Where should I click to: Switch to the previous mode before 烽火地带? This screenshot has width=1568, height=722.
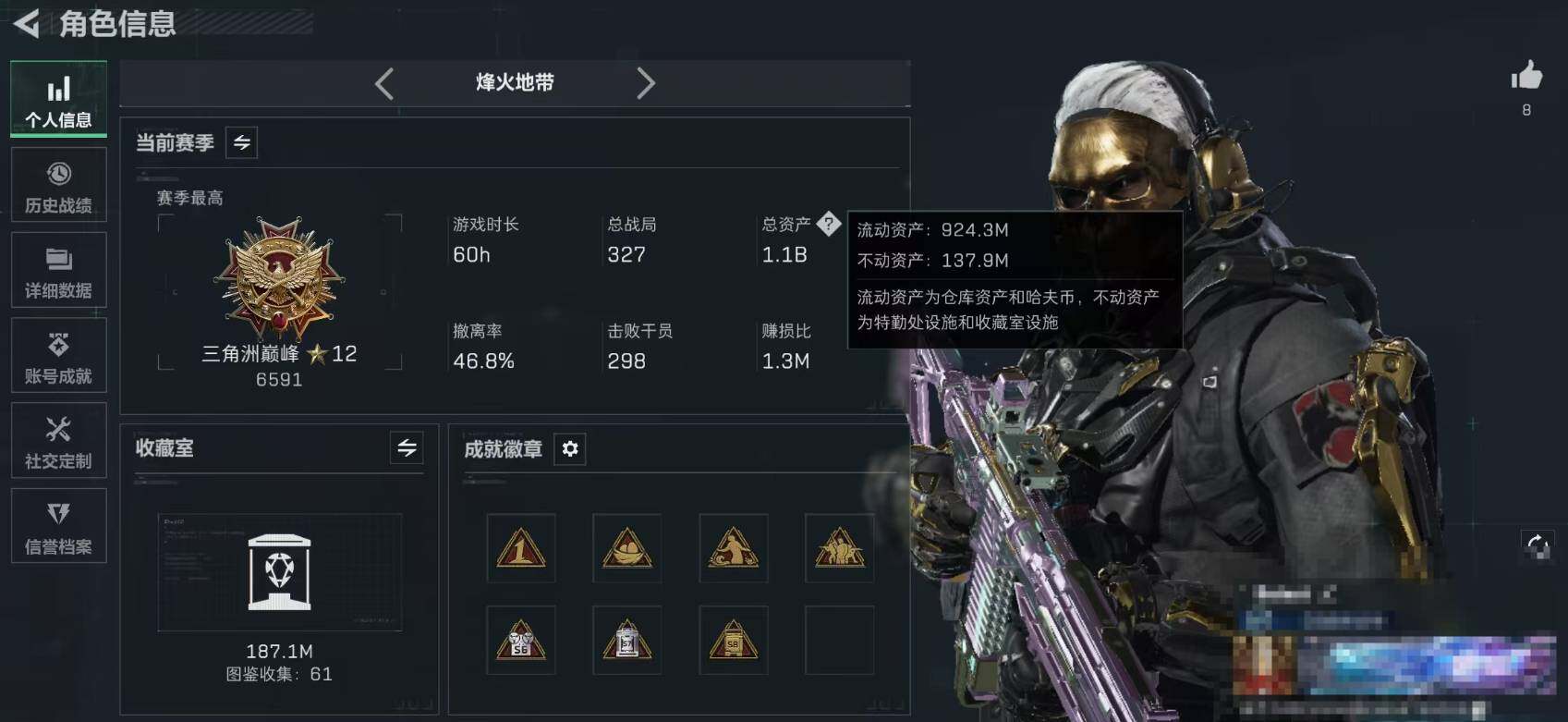[384, 83]
